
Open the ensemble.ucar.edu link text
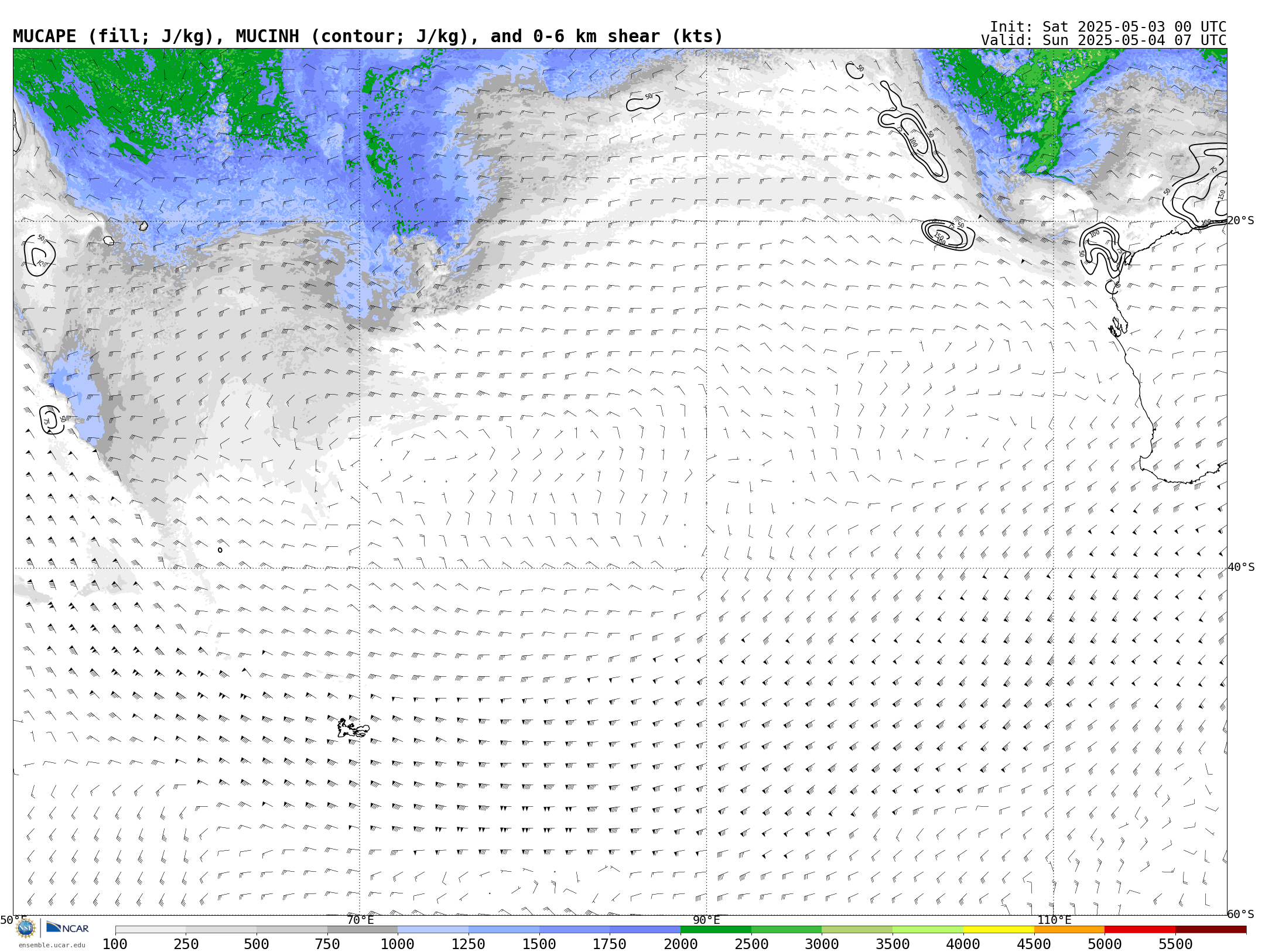tap(52, 944)
